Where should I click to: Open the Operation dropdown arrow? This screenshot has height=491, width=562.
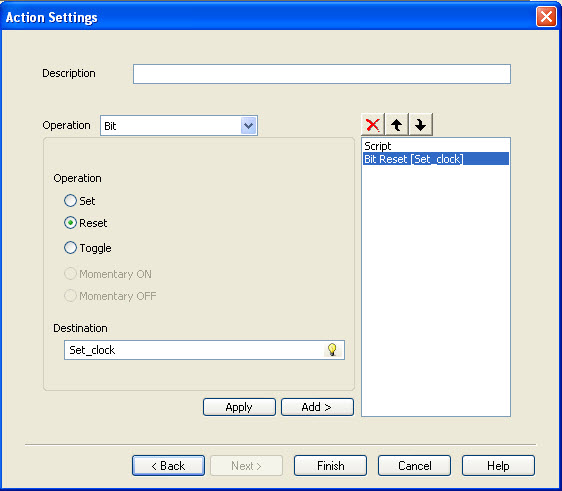click(249, 126)
